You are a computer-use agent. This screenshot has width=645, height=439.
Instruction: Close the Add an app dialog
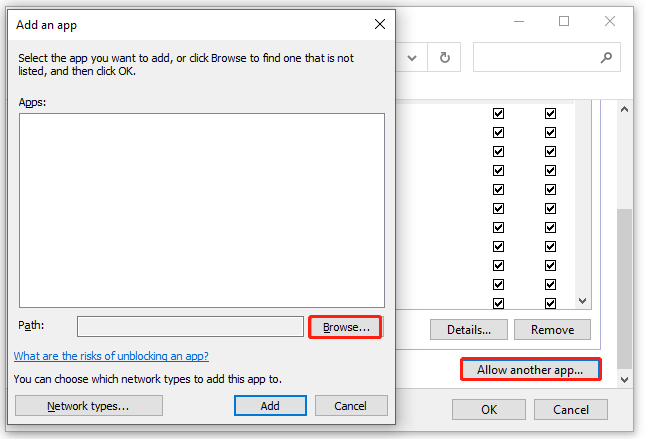[x=380, y=24]
